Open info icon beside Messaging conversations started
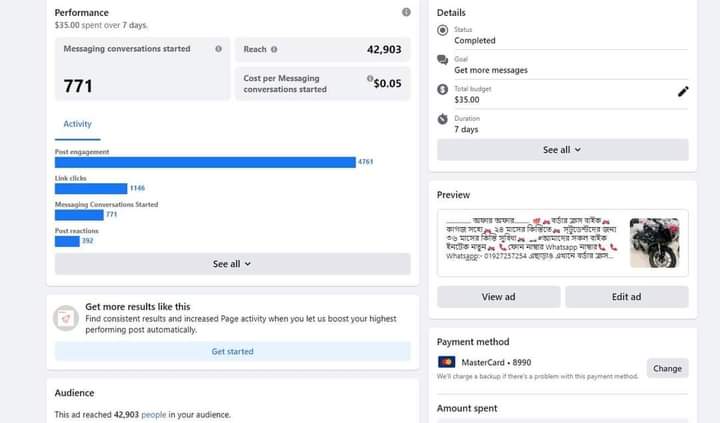The image size is (720, 423). (219, 49)
